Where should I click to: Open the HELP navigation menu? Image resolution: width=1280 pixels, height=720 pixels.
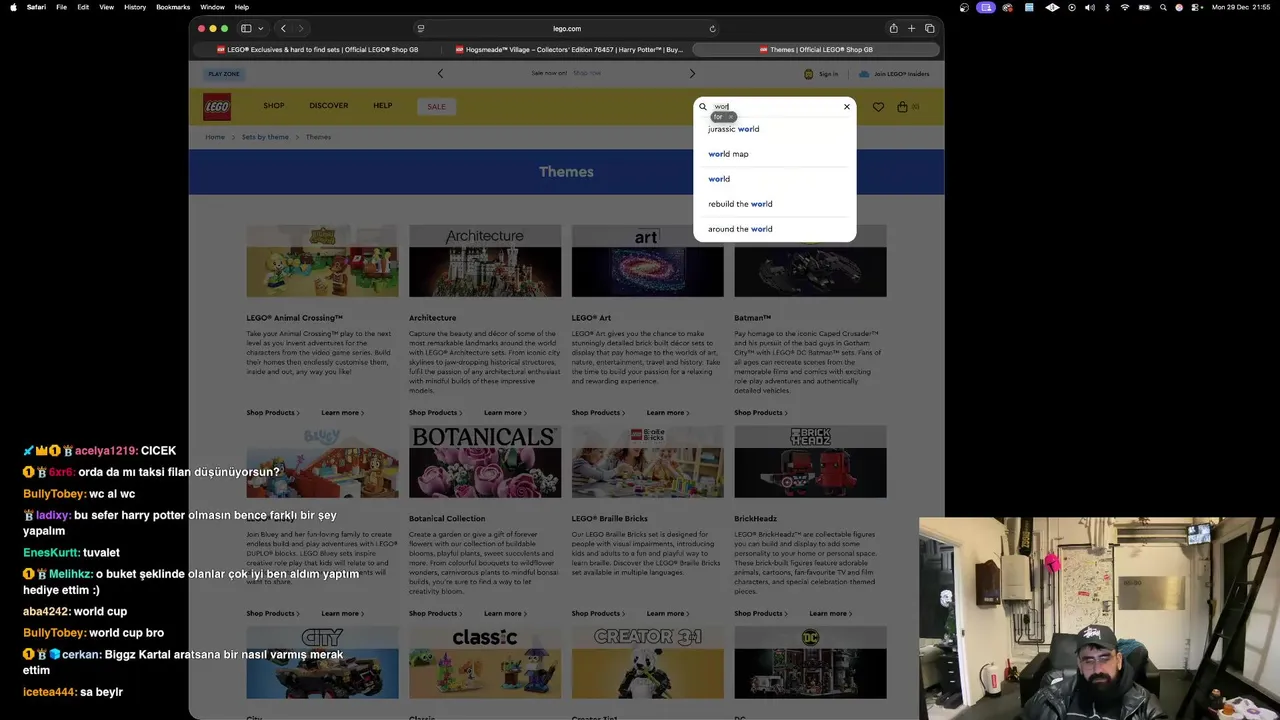pyautogui.click(x=383, y=106)
